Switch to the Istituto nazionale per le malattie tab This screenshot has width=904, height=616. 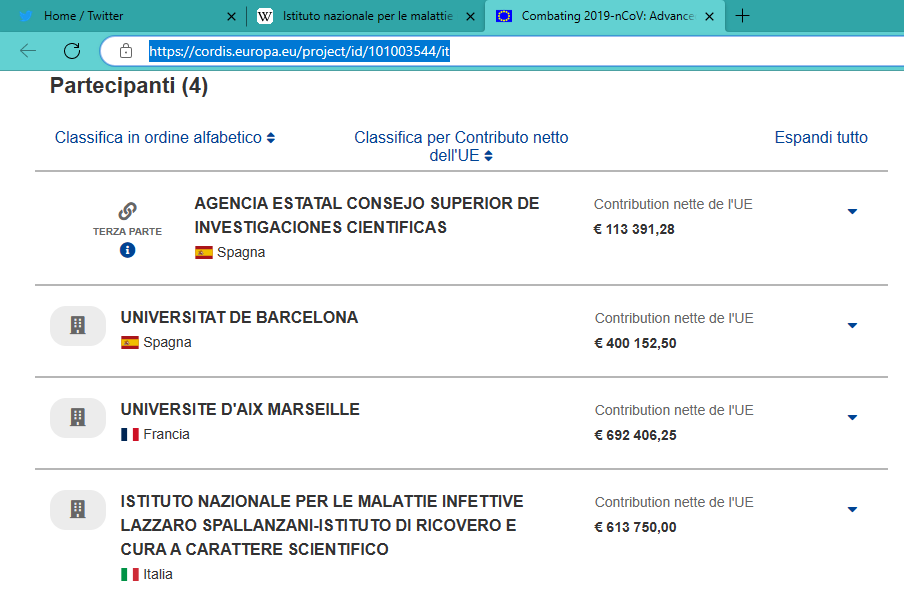(366, 16)
